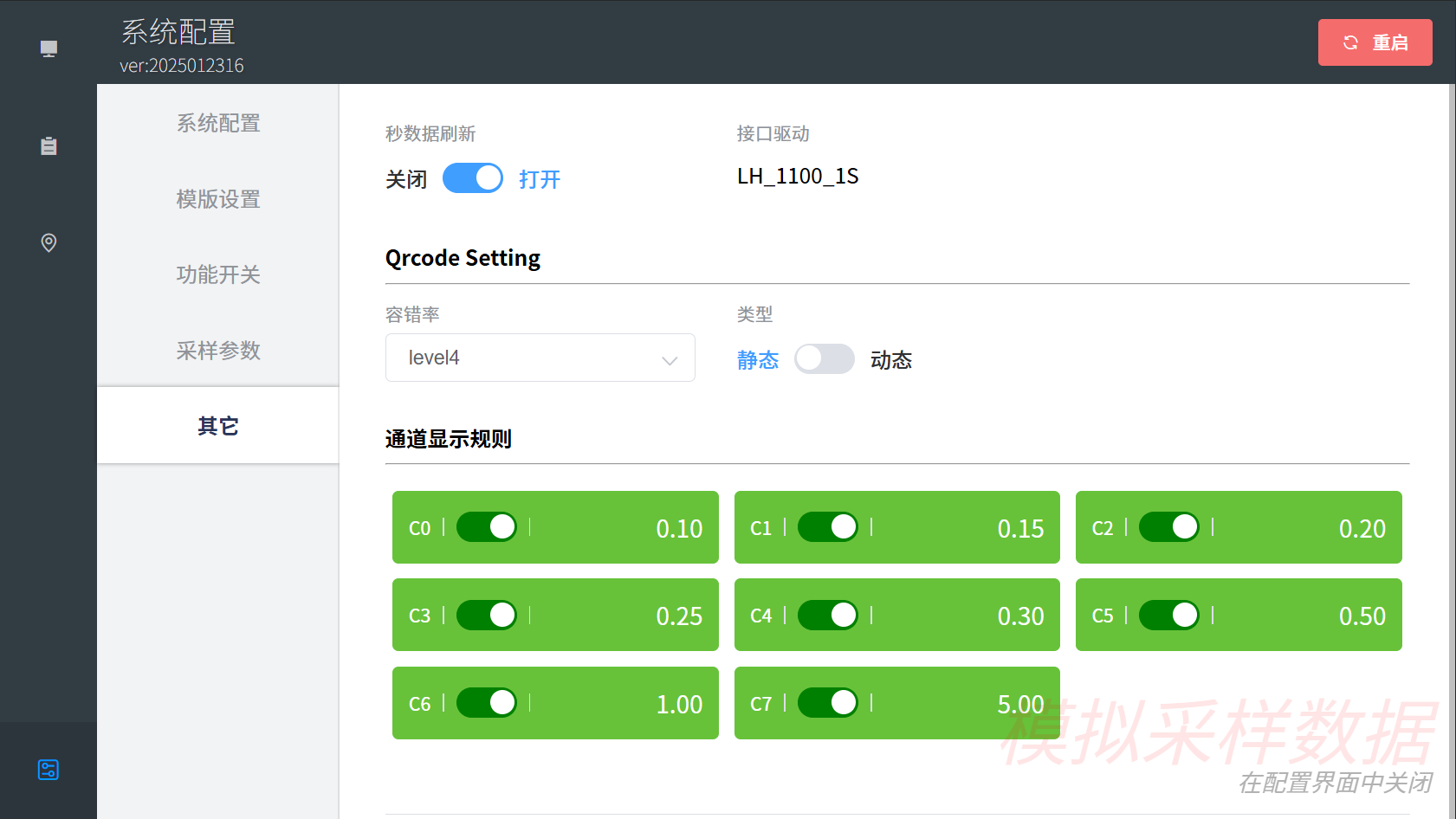1456x819 pixels.
Task: Click the monitor icon in left sidebar
Action: pyautogui.click(x=49, y=48)
